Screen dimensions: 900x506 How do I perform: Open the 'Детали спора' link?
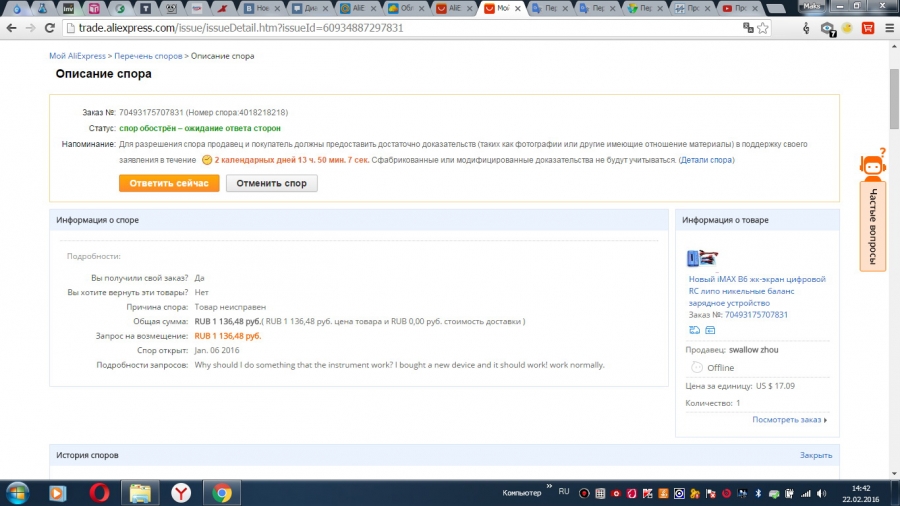(x=706, y=160)
